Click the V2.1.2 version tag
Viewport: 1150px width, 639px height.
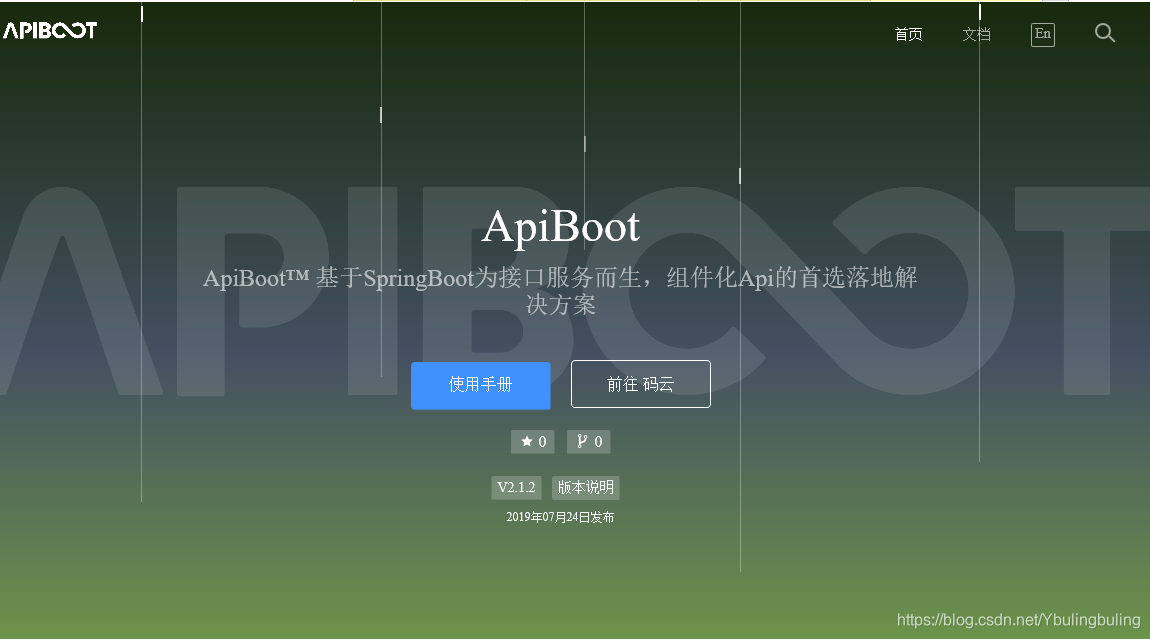click(516, 487)
